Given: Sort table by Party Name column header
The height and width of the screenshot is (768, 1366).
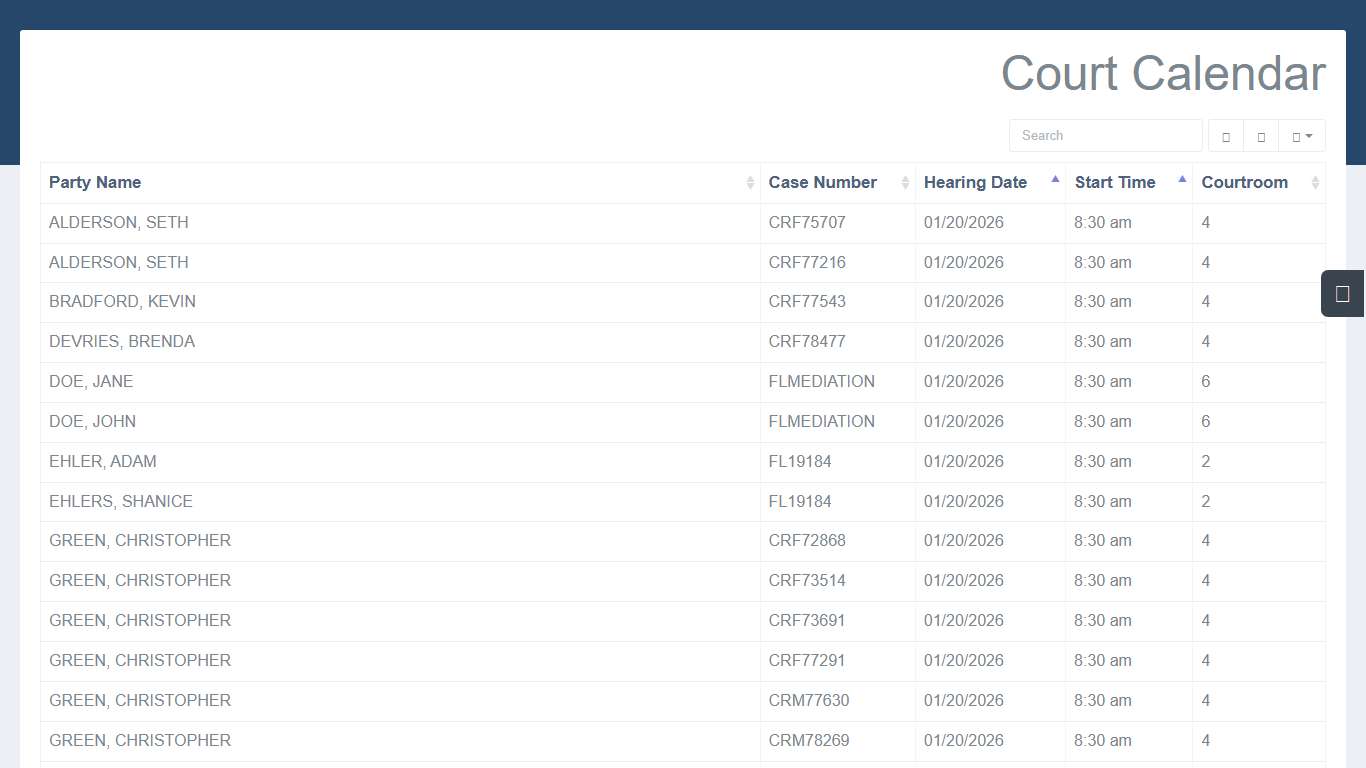Looking at the screenshot, I should [x=95, y=183].
